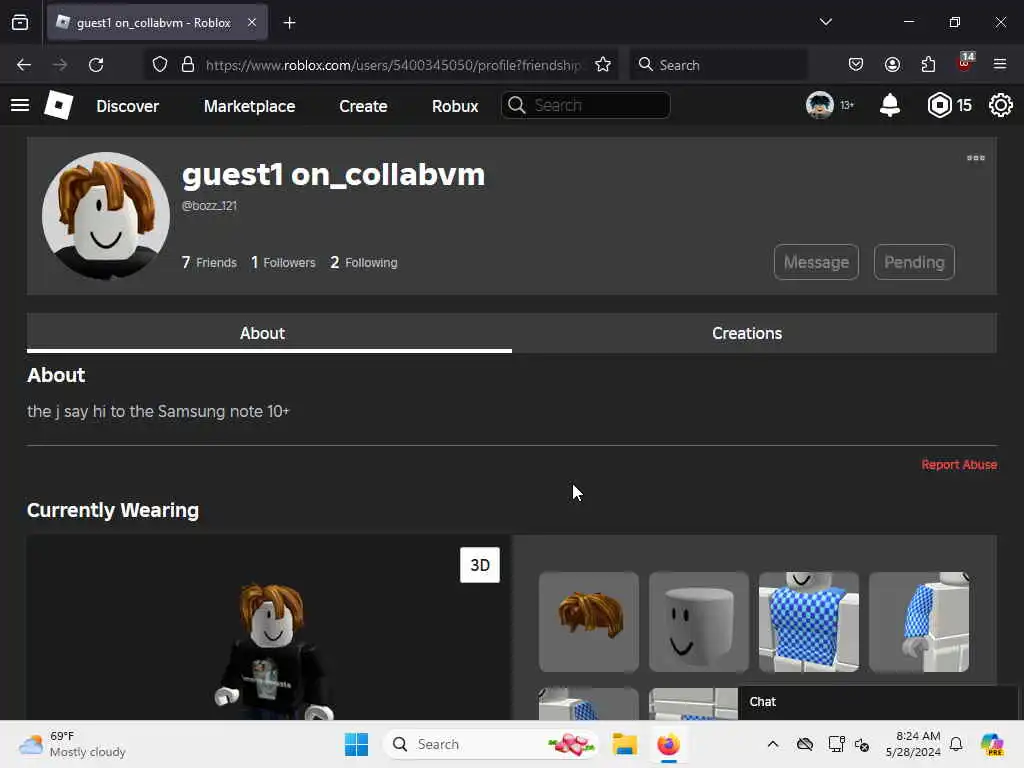Close the guest1 on_collabvm Roblox tab
Viewport: 1024px width, 768px height.
[x=252, y=23]
